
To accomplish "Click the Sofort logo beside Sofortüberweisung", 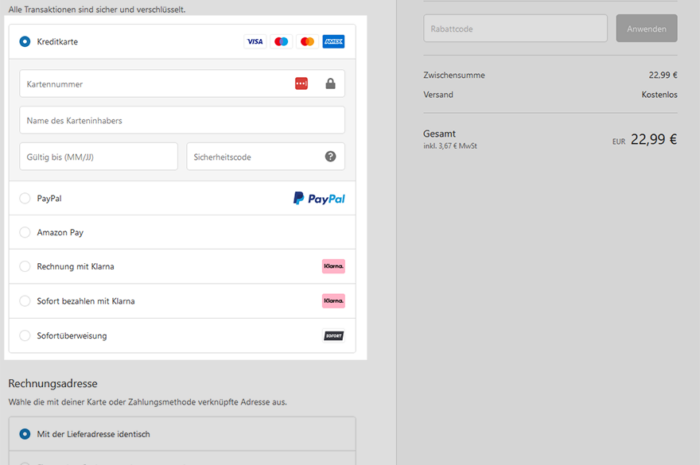I will tap(333, 336).
